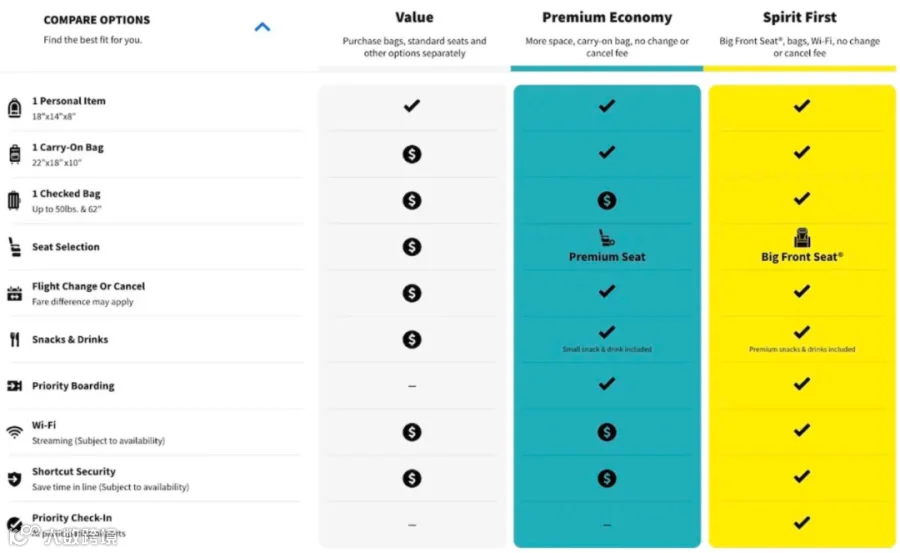Image resolution: width=900 pixels, height=553 pixels.
Task: Click Premium Economy priority boarding checkmark
Action: click(x=607, y=384)
